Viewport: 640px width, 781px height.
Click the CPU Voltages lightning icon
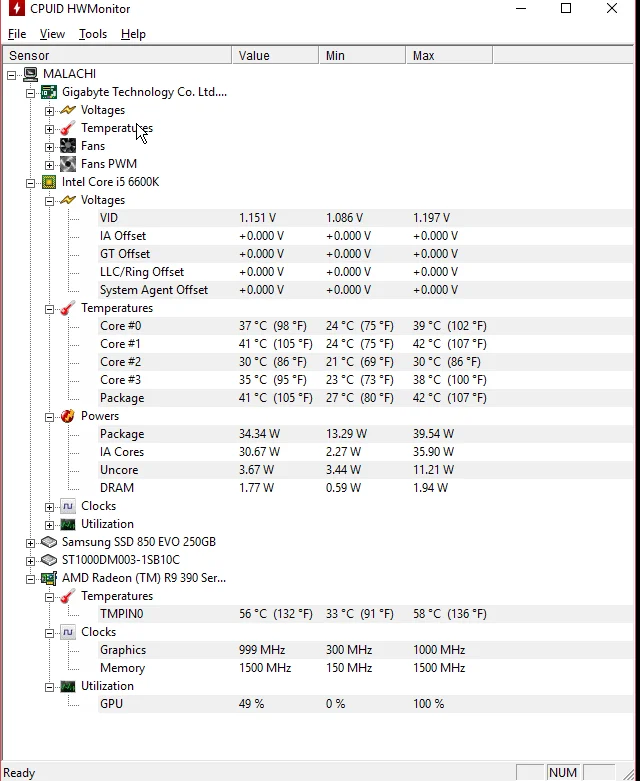pyautogui.click(x=68, y=200)
